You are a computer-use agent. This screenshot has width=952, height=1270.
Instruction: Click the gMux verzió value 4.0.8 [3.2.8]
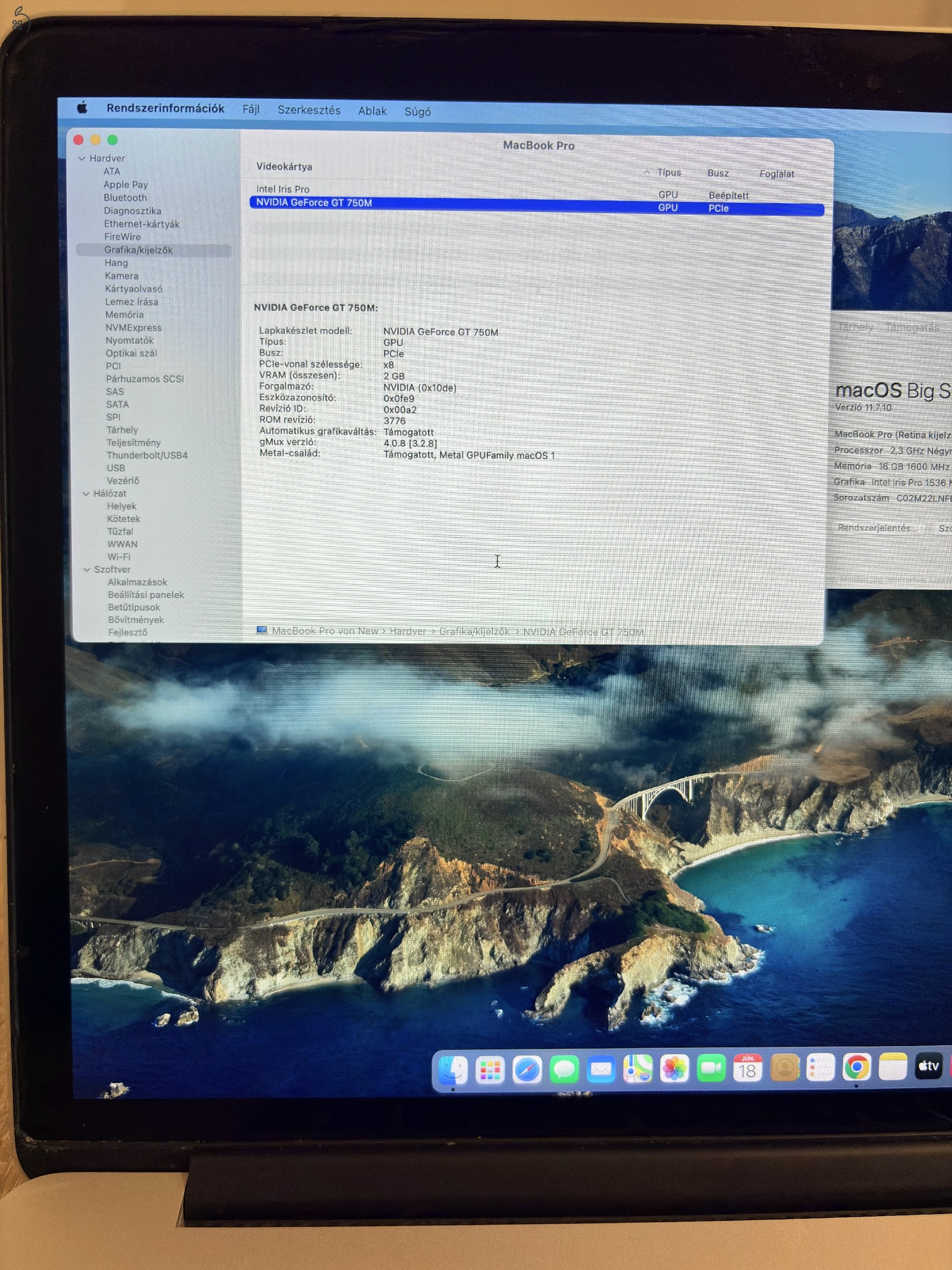[410, 443]
